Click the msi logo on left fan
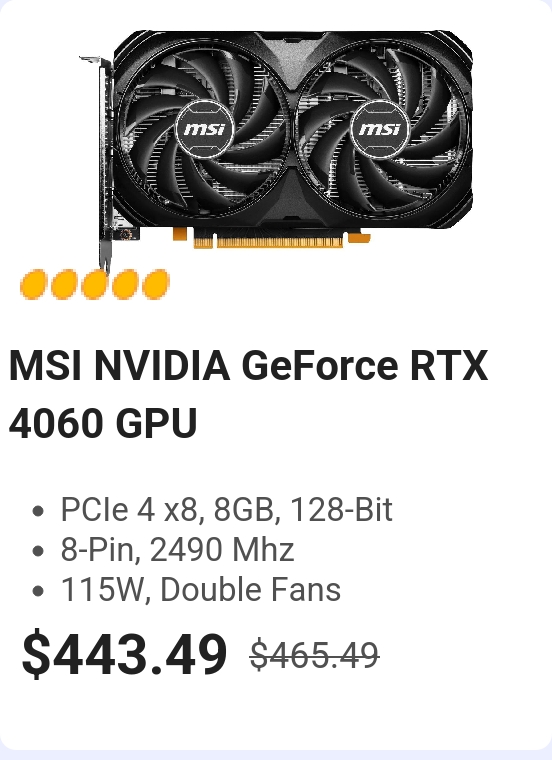Viewport: 552px width, 760px height. (x=205, y=129)
